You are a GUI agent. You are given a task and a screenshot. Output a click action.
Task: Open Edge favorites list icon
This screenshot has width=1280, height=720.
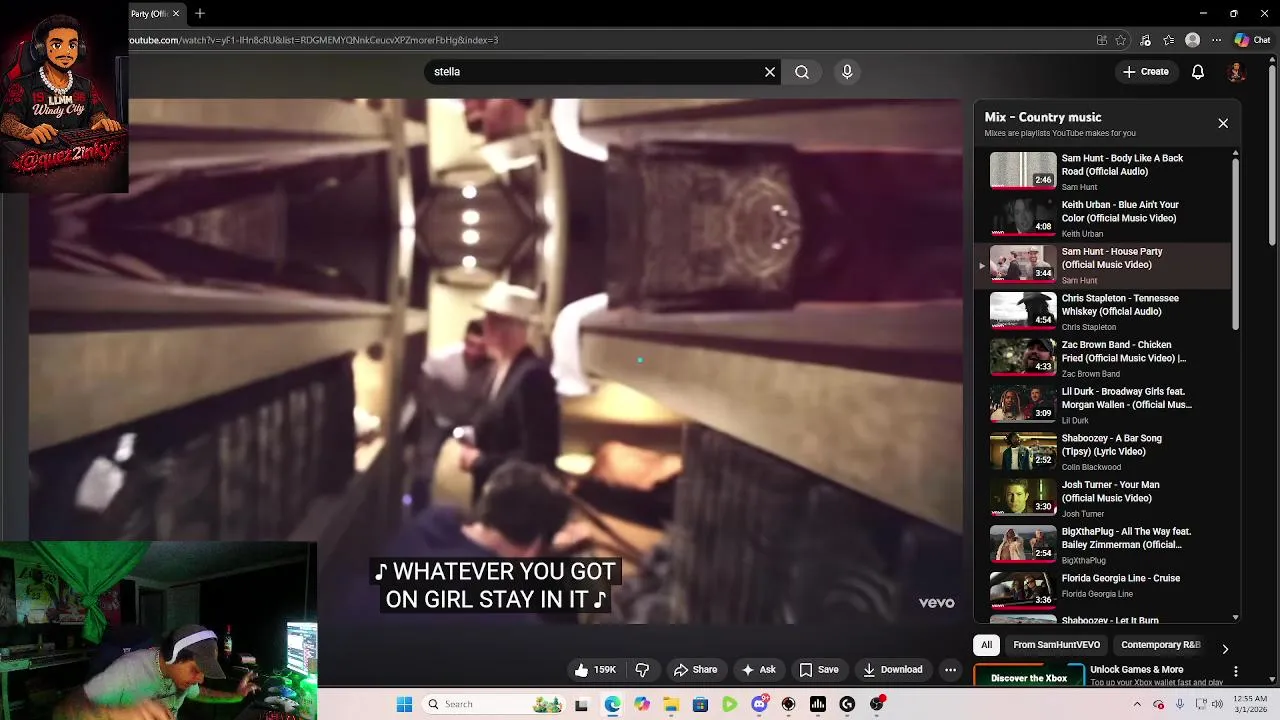point(1169,40)
